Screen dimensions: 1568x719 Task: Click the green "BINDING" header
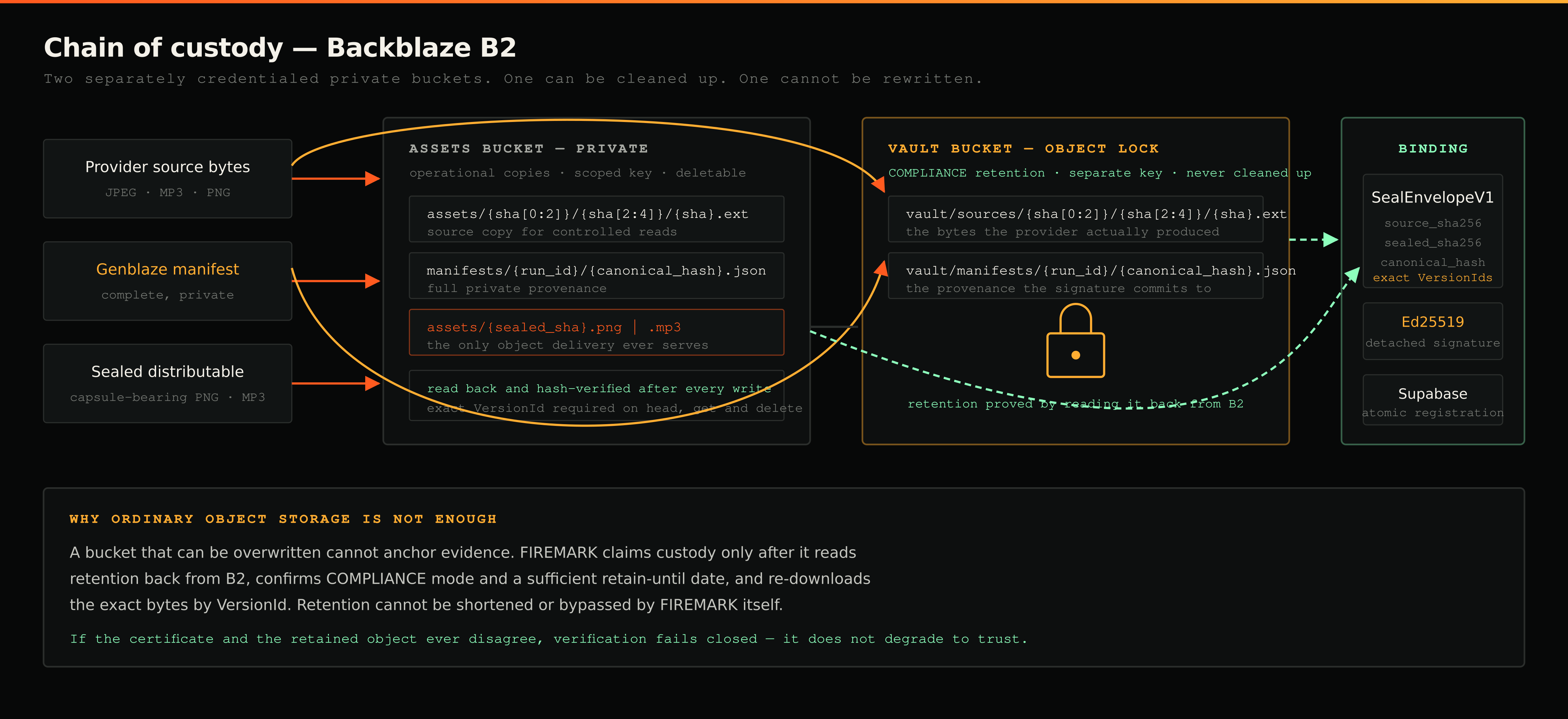click(x=1433, y=148)
